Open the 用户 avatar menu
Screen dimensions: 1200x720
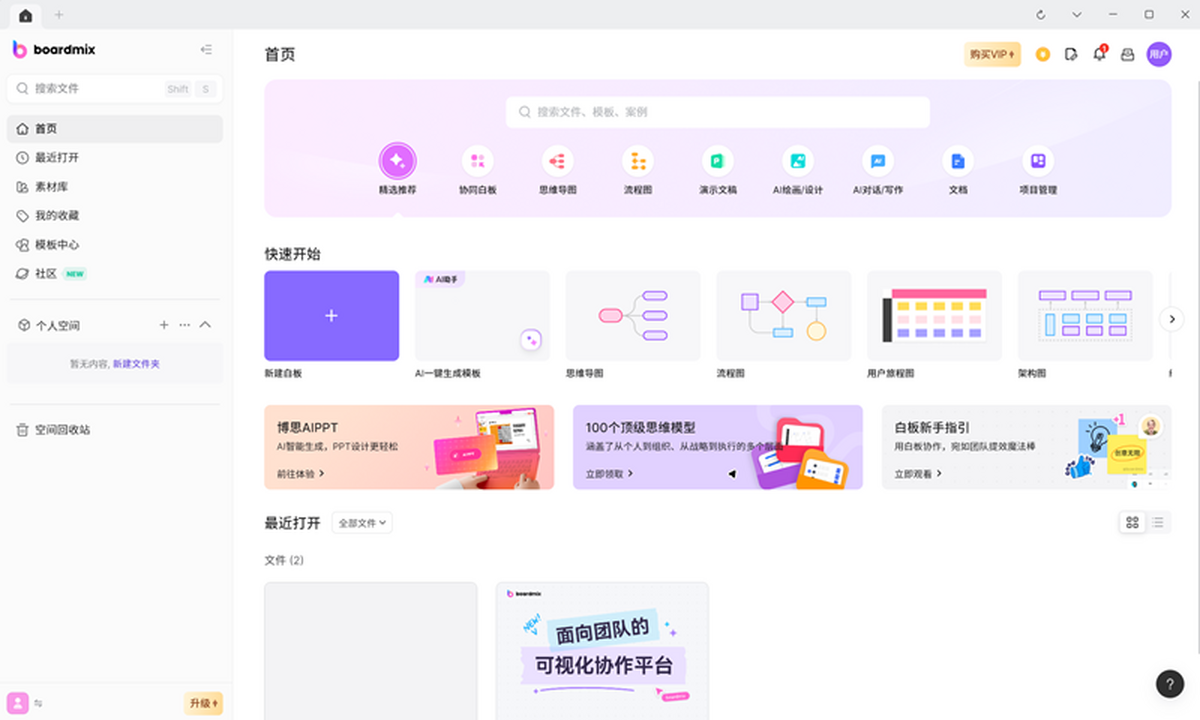coord(1159,54)
